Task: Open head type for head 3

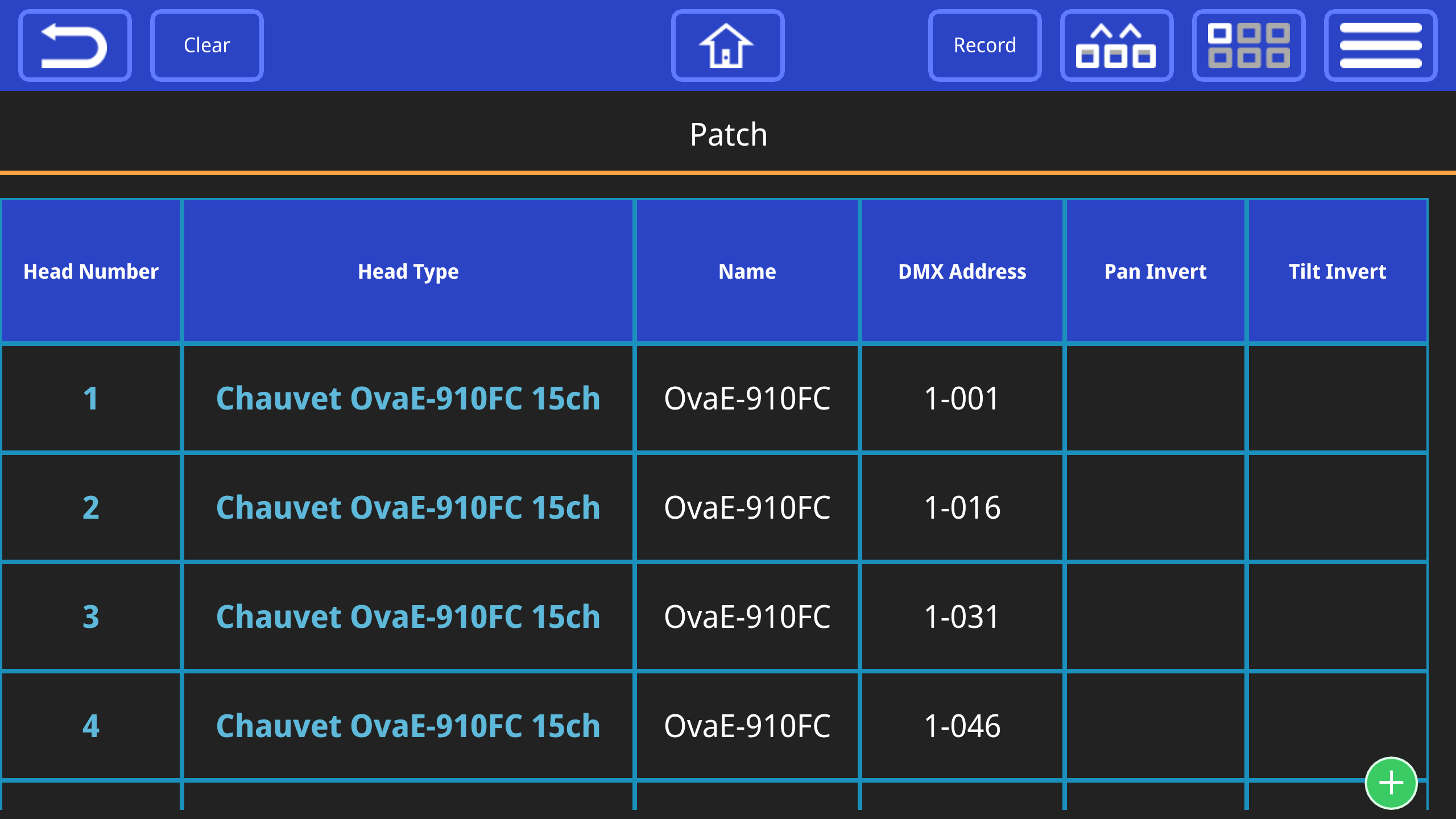Action: (408, 617)
